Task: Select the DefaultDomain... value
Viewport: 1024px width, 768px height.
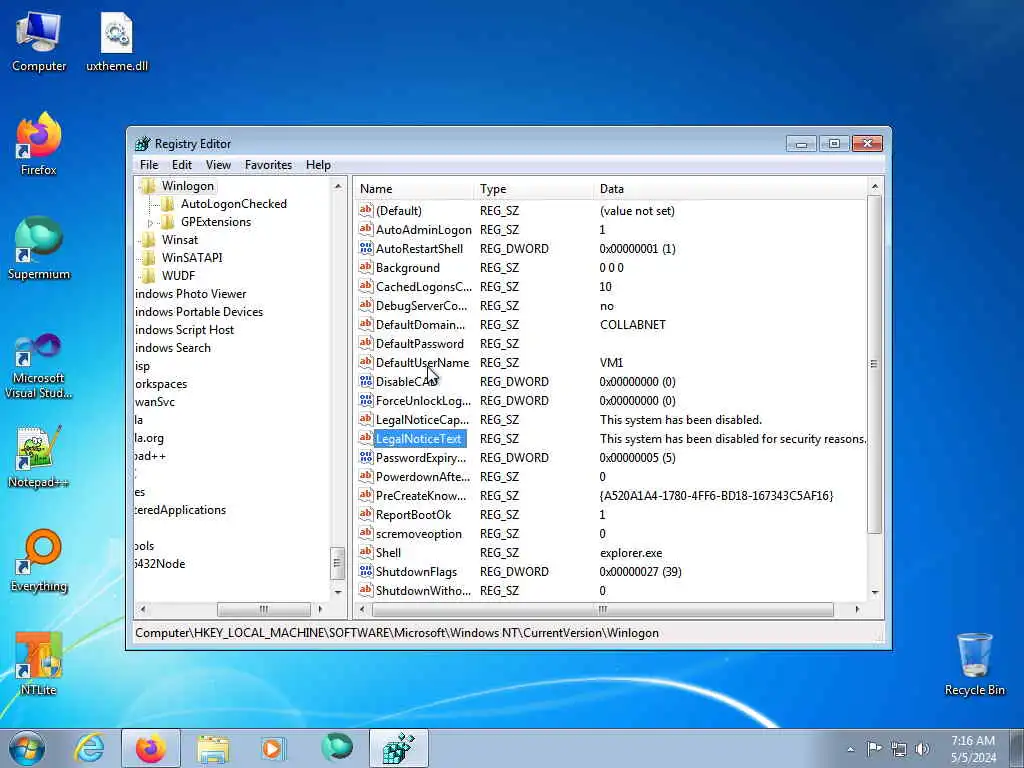Action: point(421,325)
